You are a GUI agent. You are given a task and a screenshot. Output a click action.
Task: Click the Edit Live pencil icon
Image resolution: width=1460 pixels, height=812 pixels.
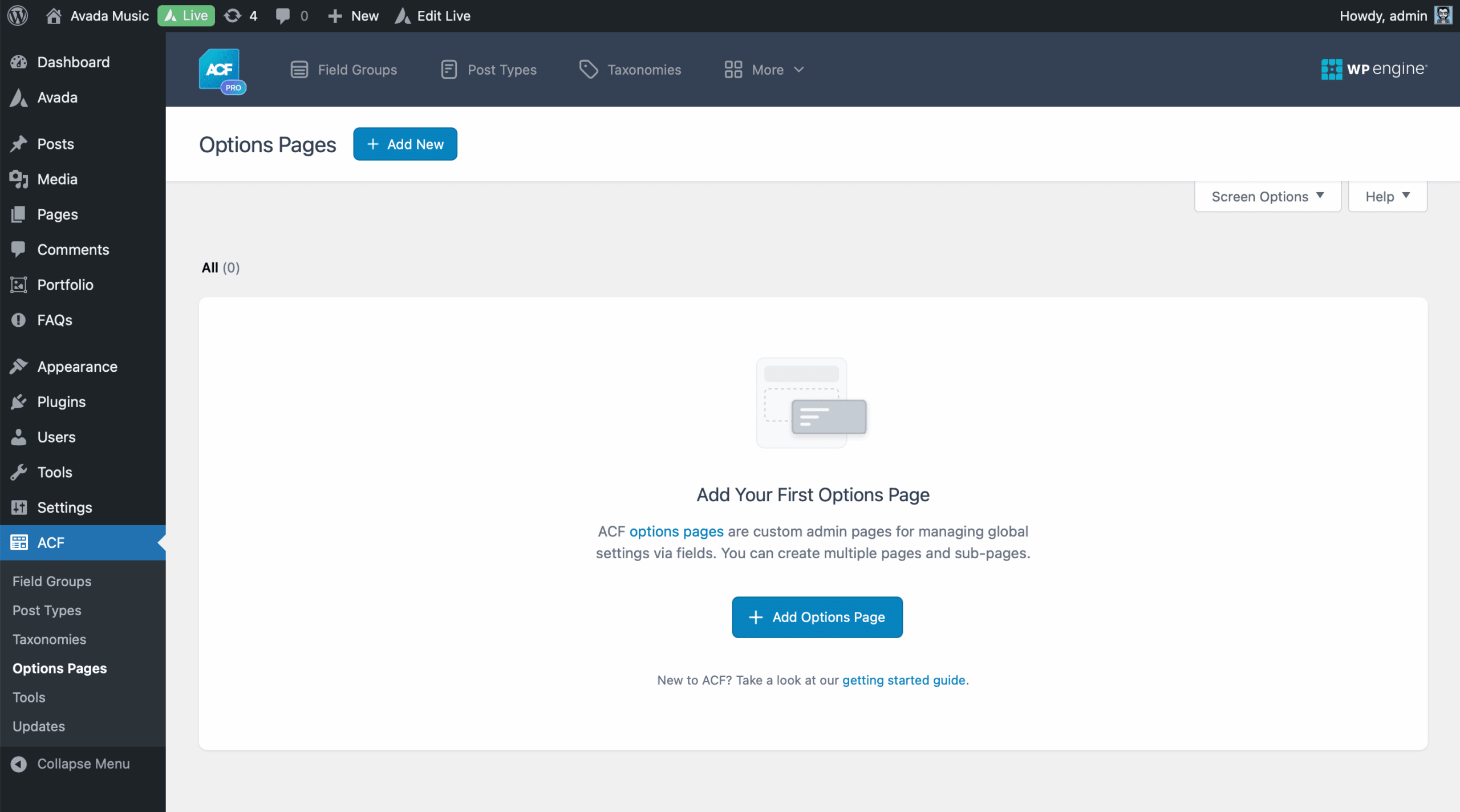pos(402,15)
